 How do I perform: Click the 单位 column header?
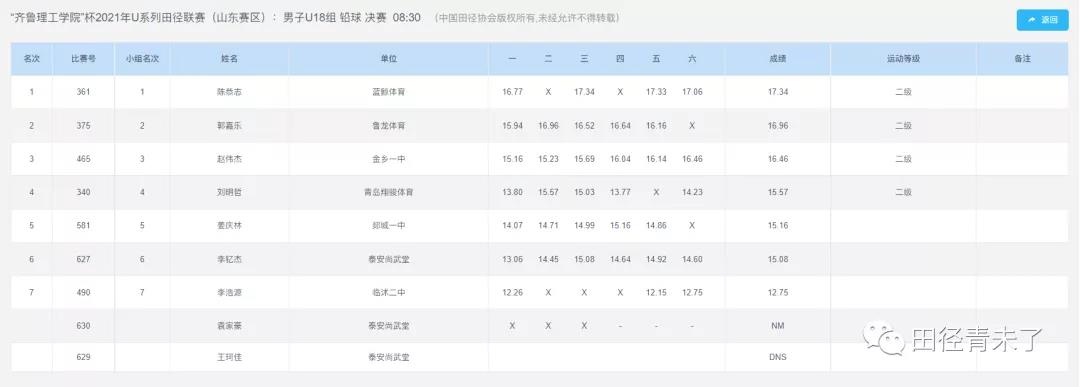[x=388, y=59]
